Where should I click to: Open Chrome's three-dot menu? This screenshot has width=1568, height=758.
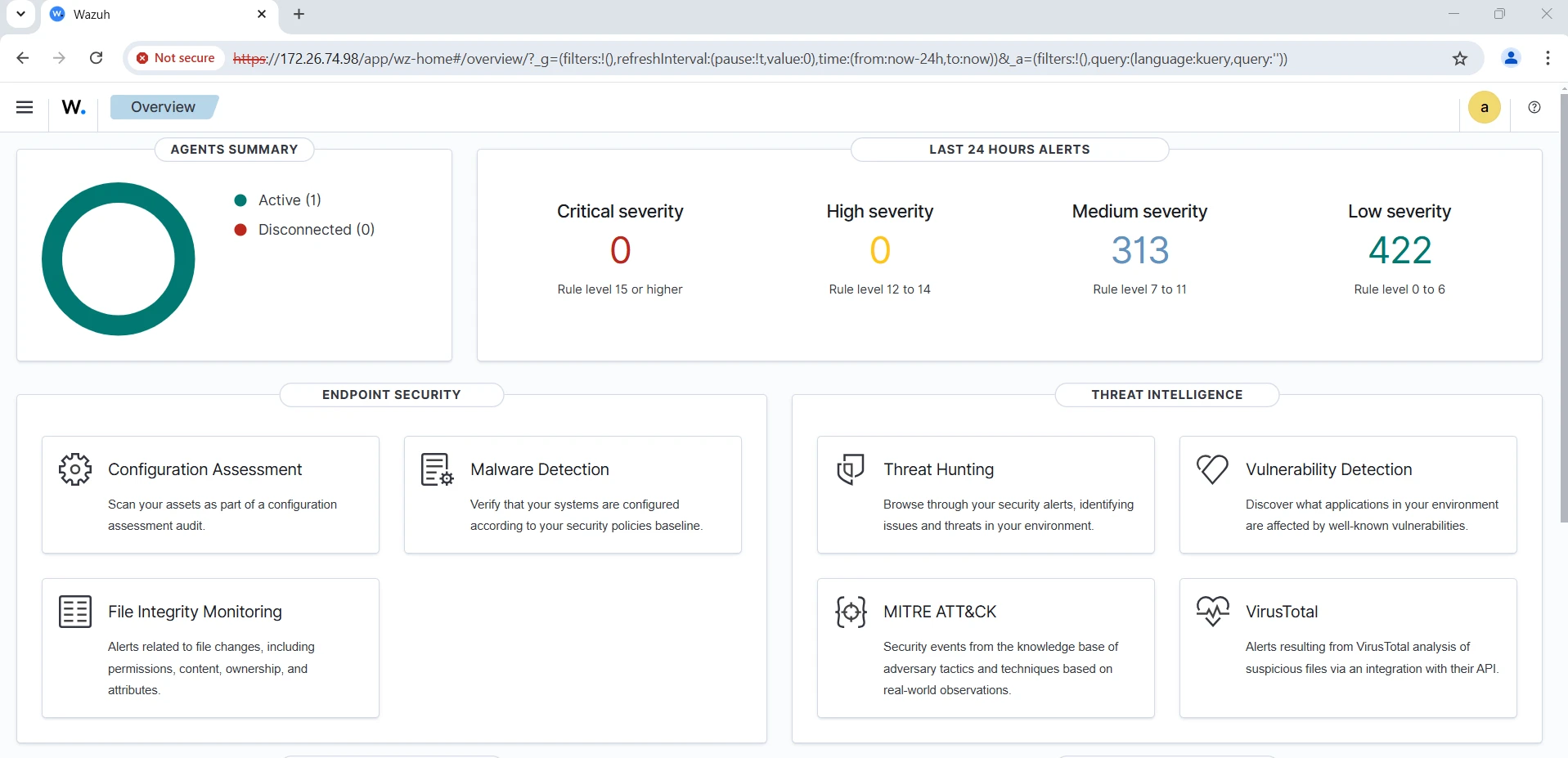click(x=1548, y=58)
